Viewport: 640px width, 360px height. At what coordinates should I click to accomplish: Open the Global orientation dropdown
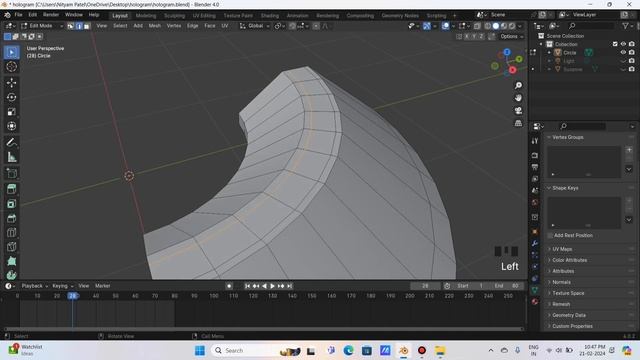(254, 26)
